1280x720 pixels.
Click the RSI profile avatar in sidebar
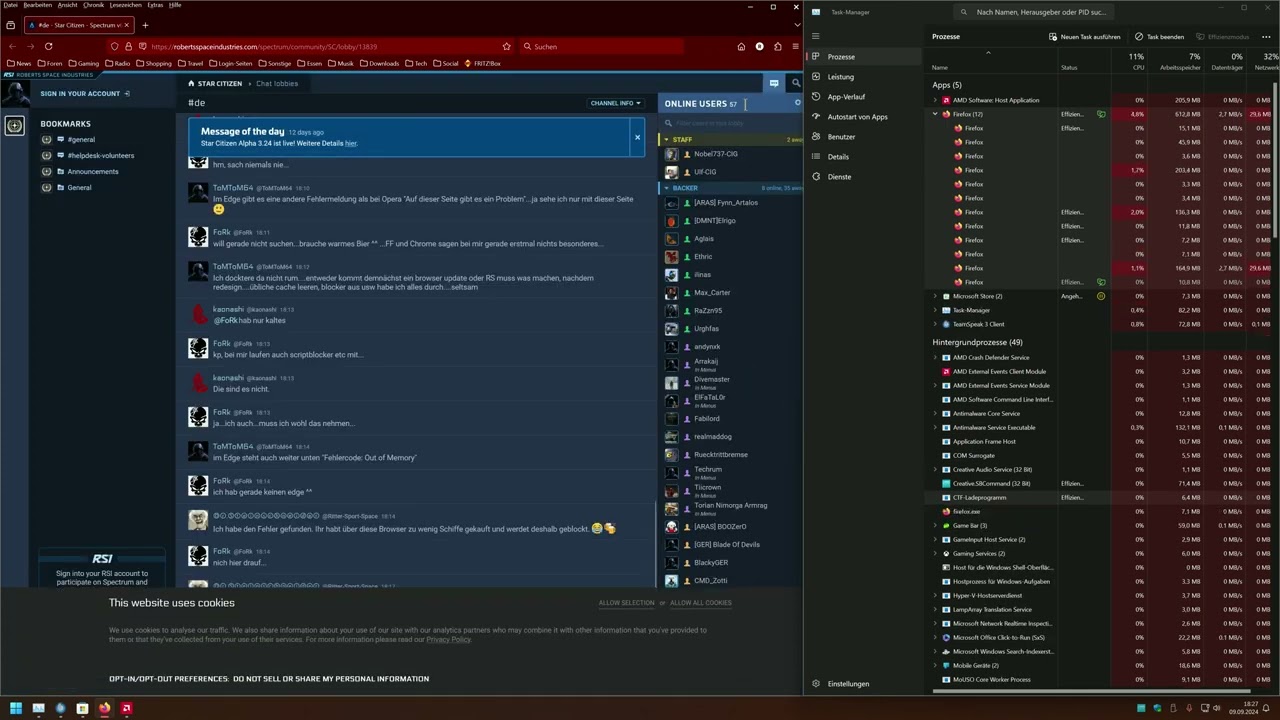(14, 93)
